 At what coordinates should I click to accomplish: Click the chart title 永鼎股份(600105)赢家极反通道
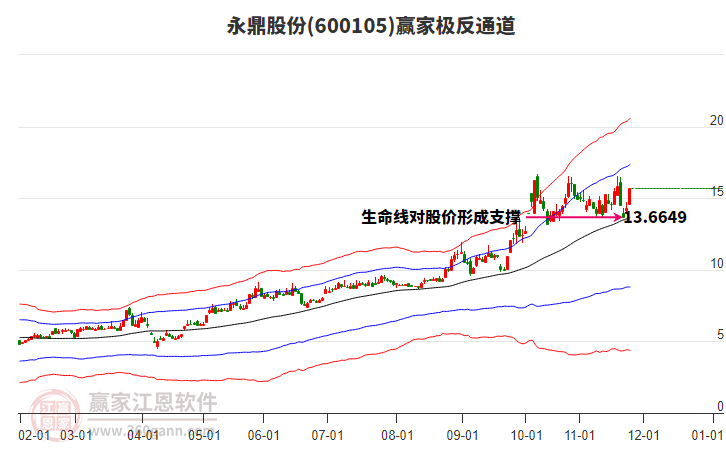coord(371,26)
